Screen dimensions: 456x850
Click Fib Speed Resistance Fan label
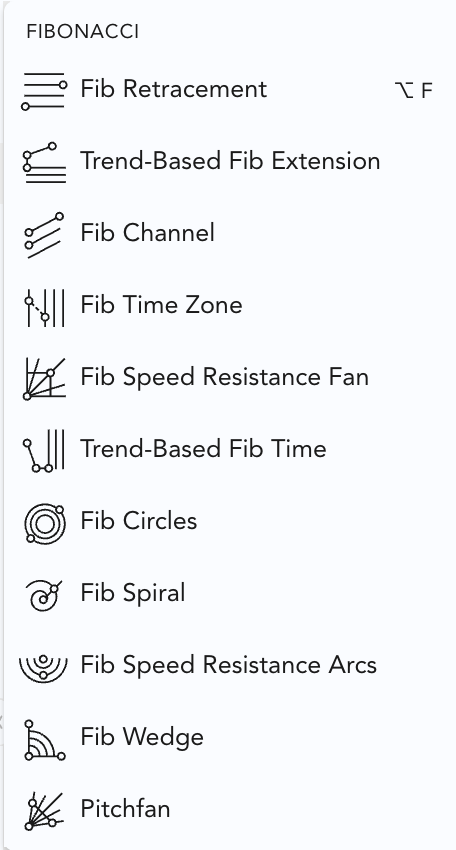click(224, 377)
